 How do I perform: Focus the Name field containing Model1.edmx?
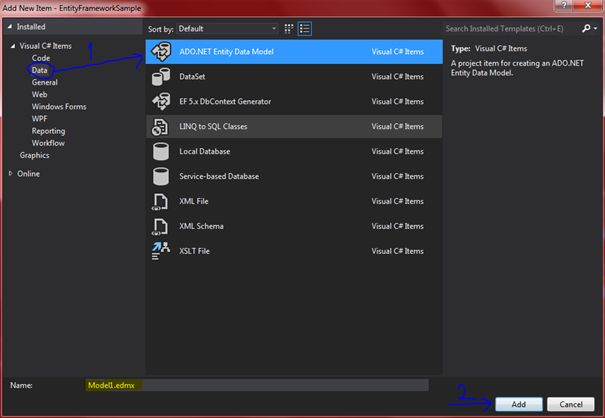tap(257, 385)
